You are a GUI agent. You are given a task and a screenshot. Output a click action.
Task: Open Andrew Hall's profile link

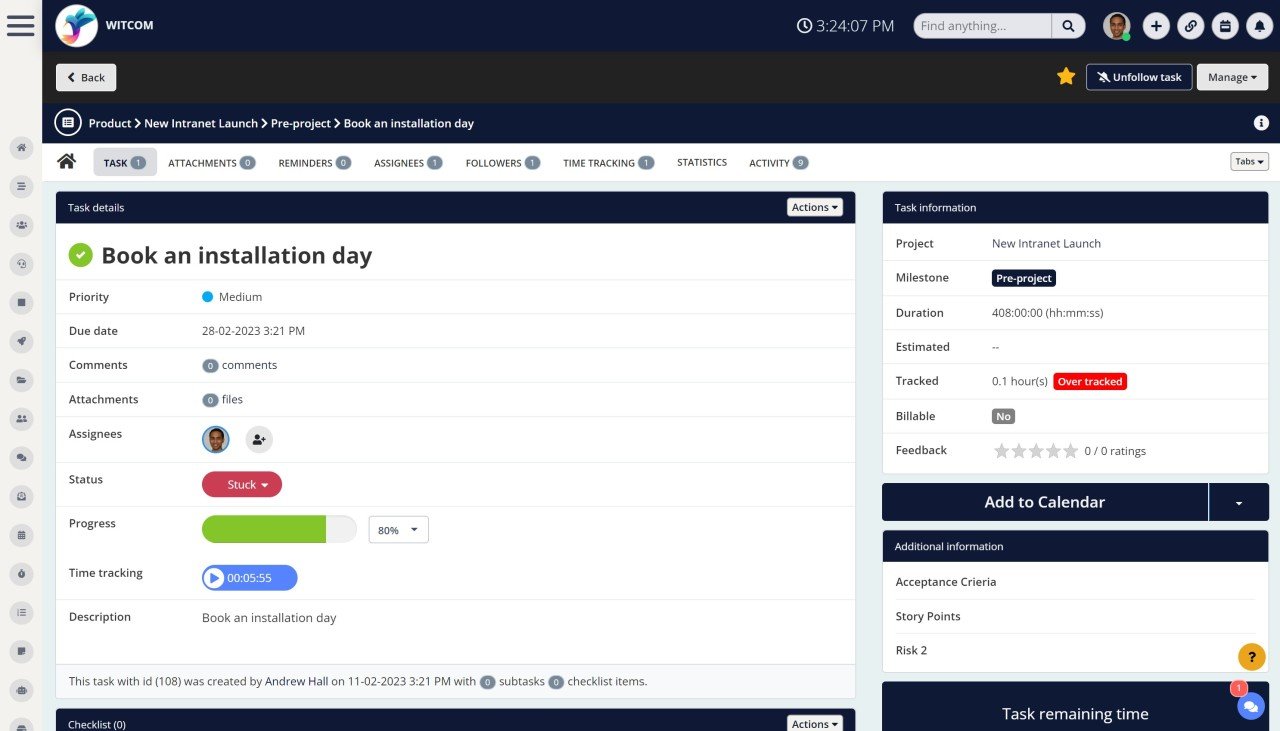point(296,681)
